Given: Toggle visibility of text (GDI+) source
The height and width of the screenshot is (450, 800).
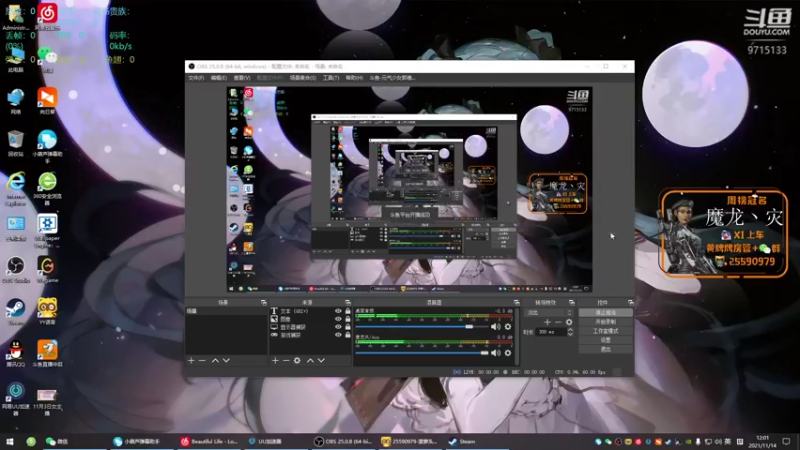Looking at the screenshot, I should 338,311.
